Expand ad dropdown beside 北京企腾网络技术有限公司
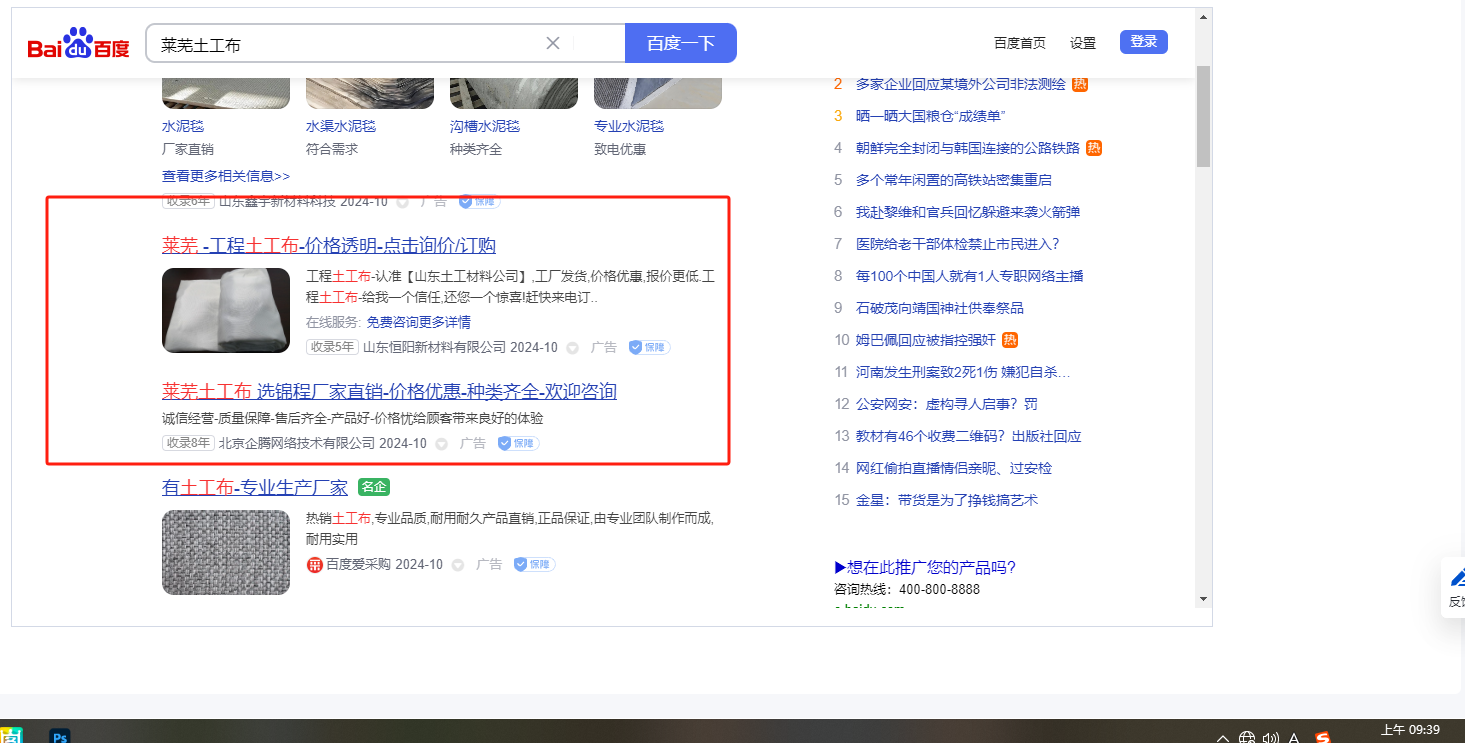 tap(442, 443)
